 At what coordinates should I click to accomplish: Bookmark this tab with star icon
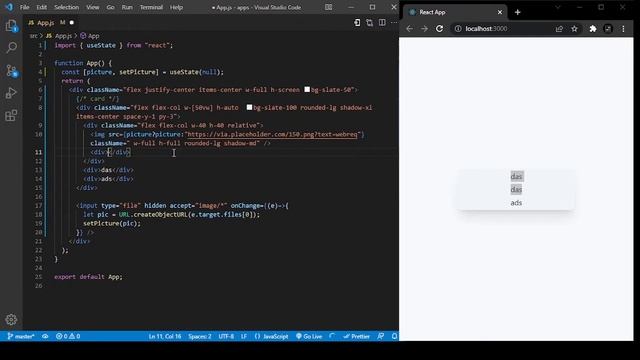(574, 29)
